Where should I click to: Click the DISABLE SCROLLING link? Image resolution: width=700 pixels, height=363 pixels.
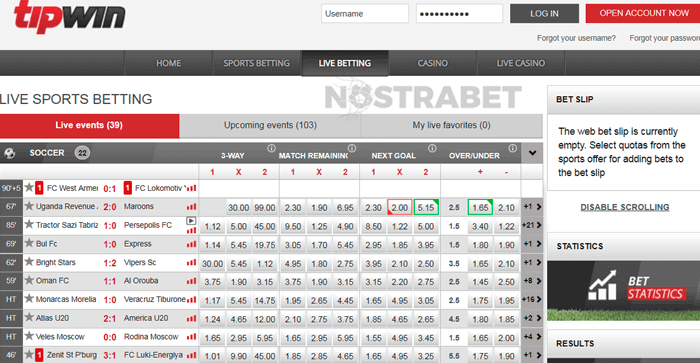click(625, 207)
